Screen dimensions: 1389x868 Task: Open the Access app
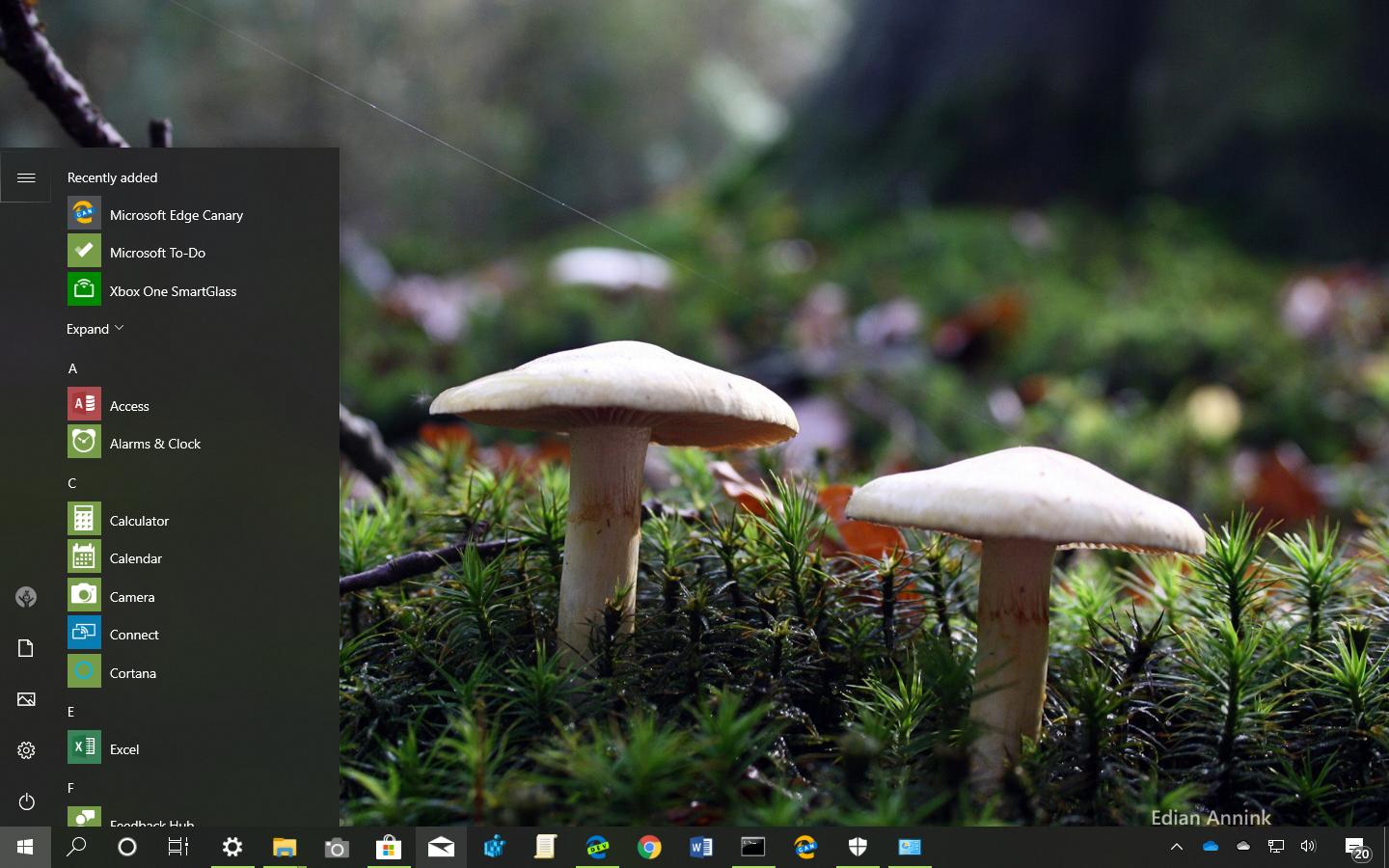(x=128, y=405)
